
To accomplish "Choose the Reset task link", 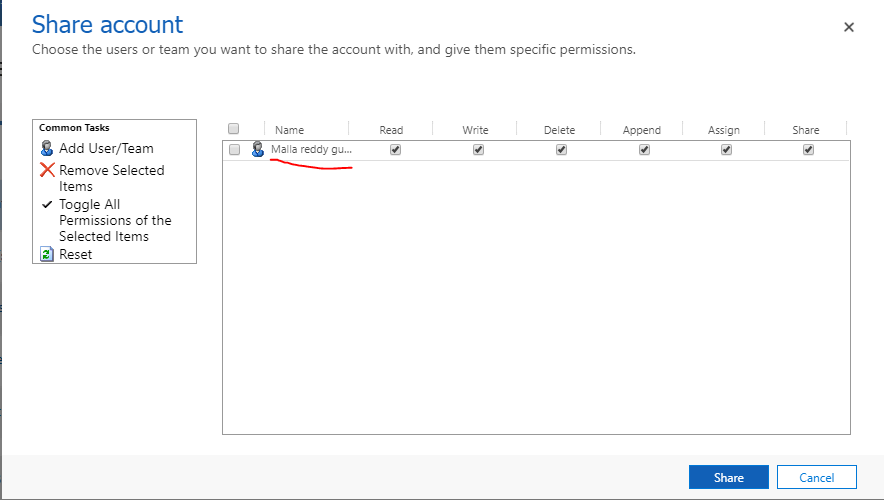I will click(75, 254).
